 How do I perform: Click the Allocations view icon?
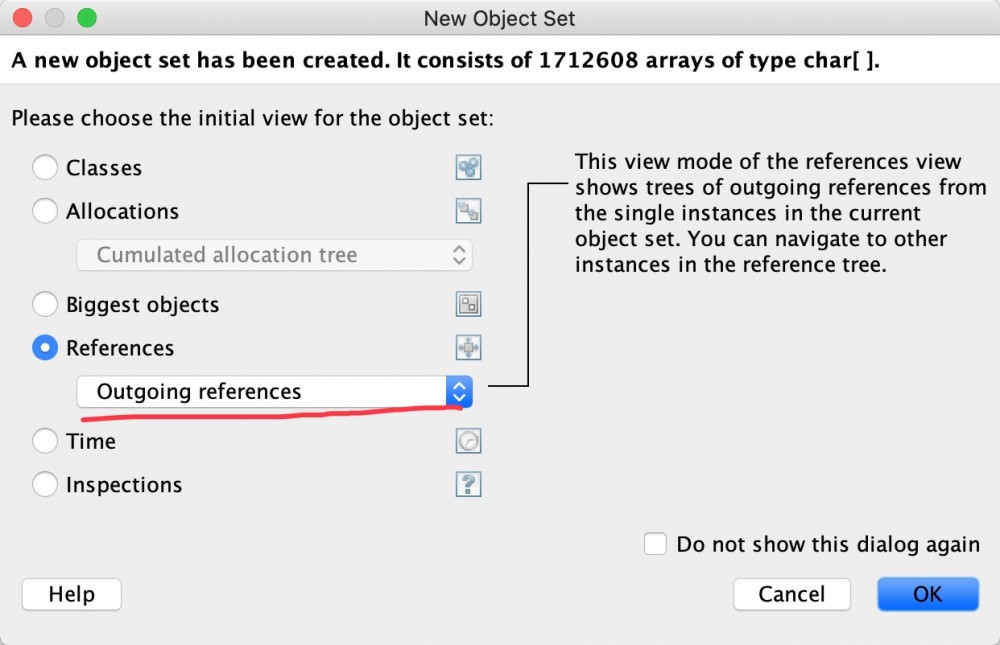coord(468,211)
